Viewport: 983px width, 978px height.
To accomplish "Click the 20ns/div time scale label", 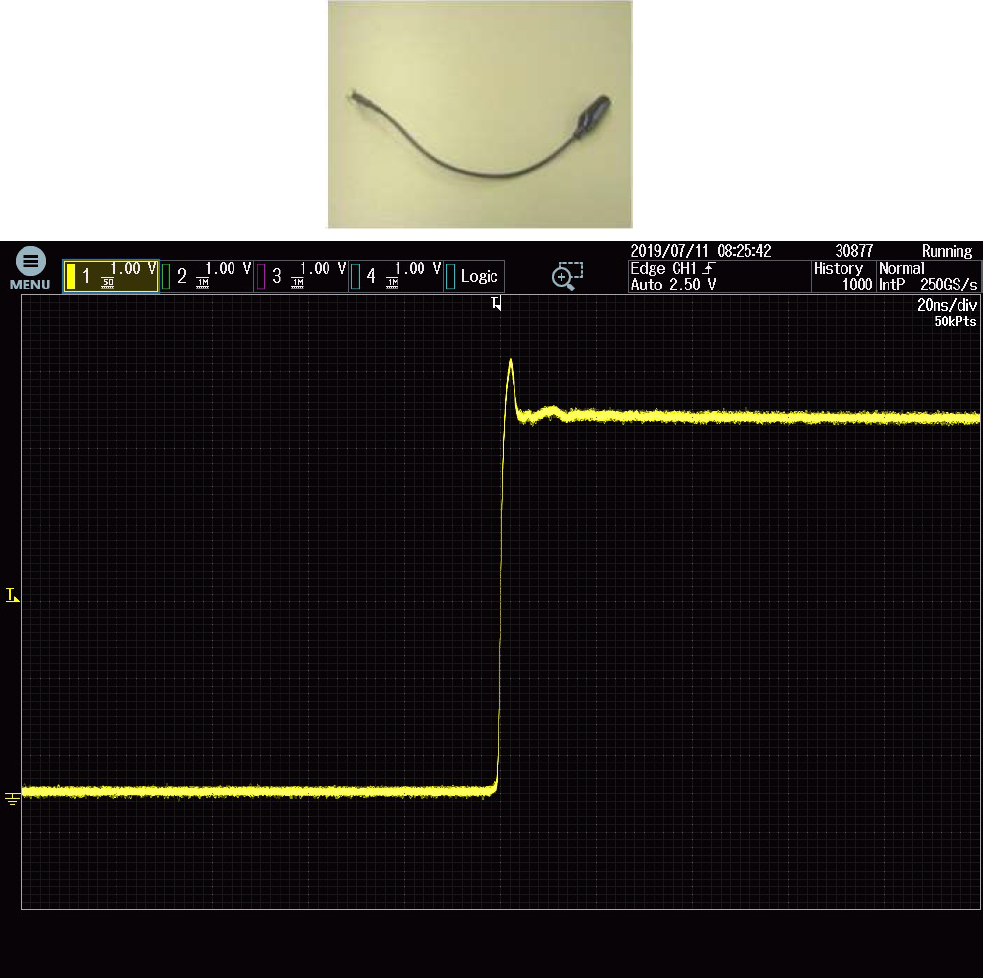I will point(944,306).
